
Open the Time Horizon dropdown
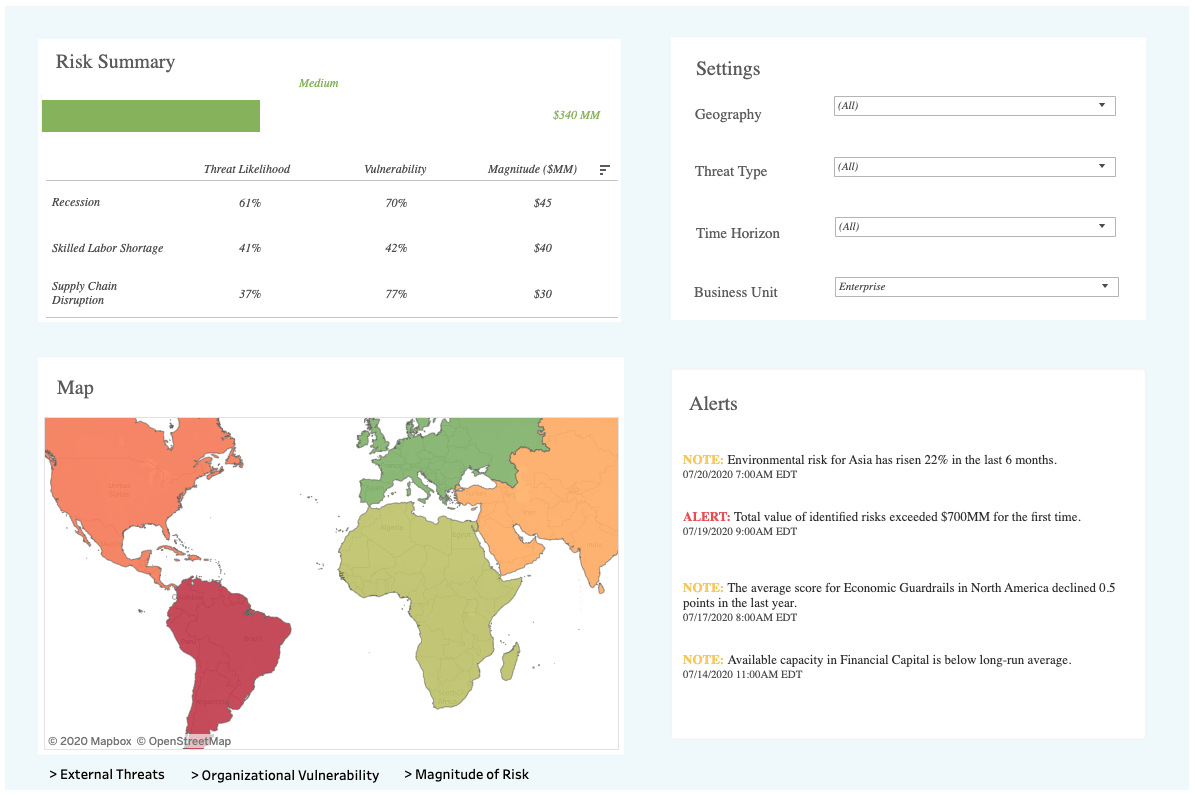[974, 227]
